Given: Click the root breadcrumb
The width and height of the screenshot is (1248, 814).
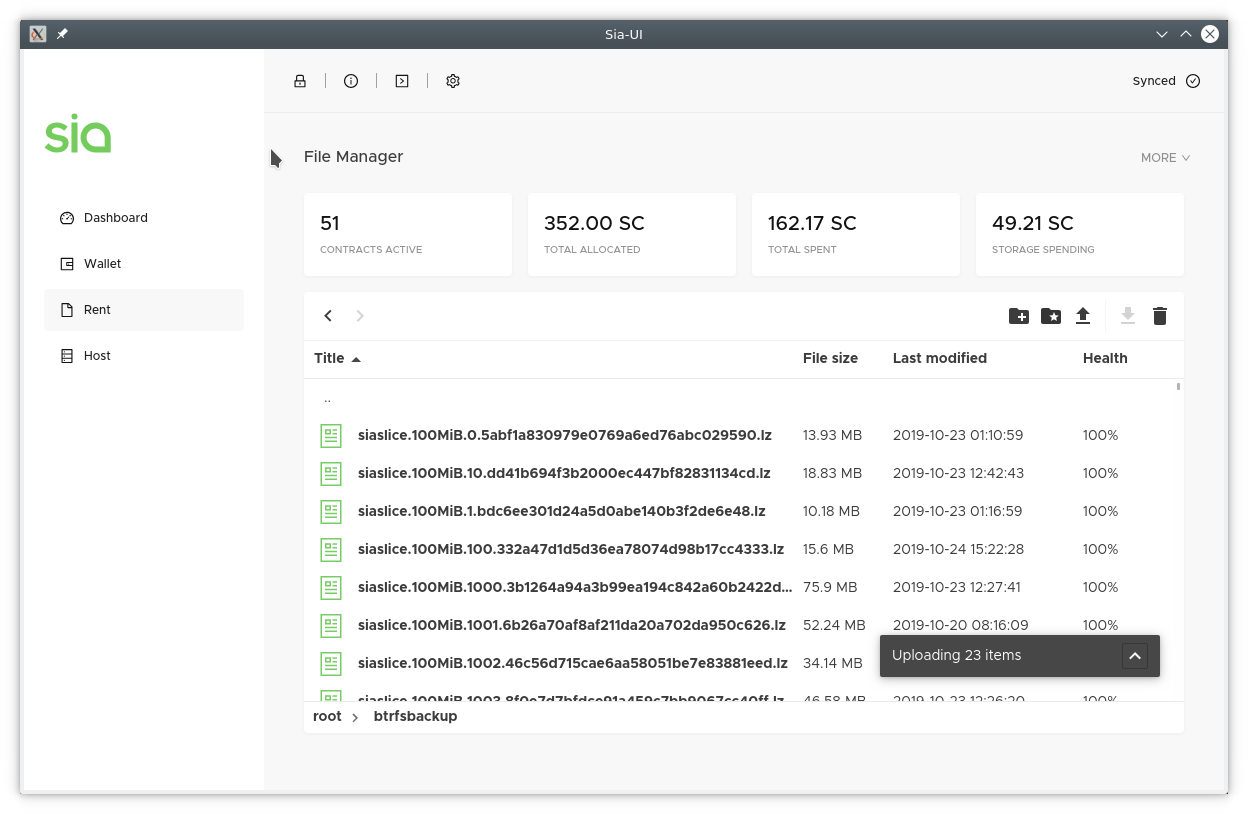Looking at the screenshot, I should click(x=327, y=717).
